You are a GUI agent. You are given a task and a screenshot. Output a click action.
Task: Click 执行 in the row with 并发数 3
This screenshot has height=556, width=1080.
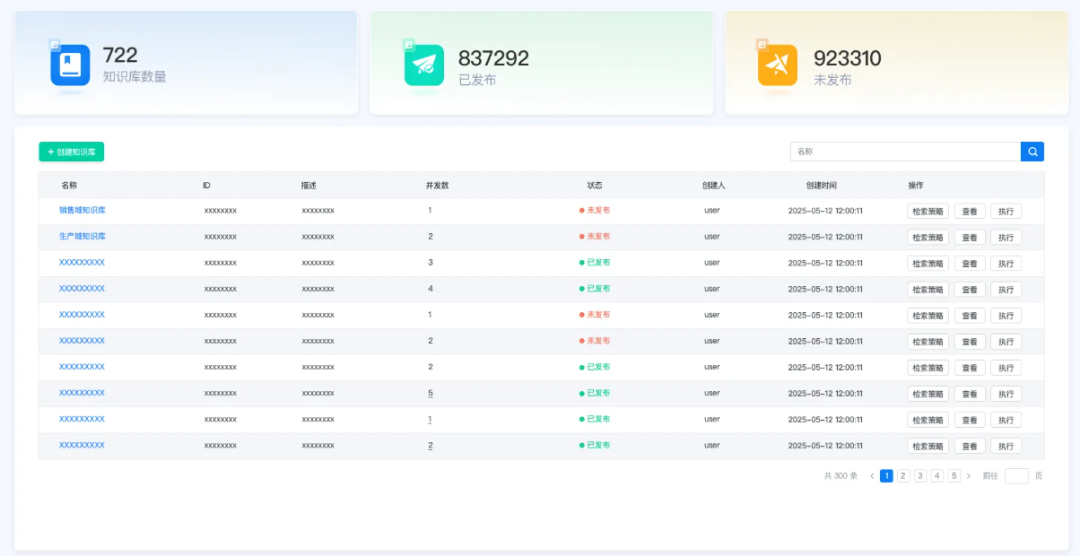point(1006,264)
